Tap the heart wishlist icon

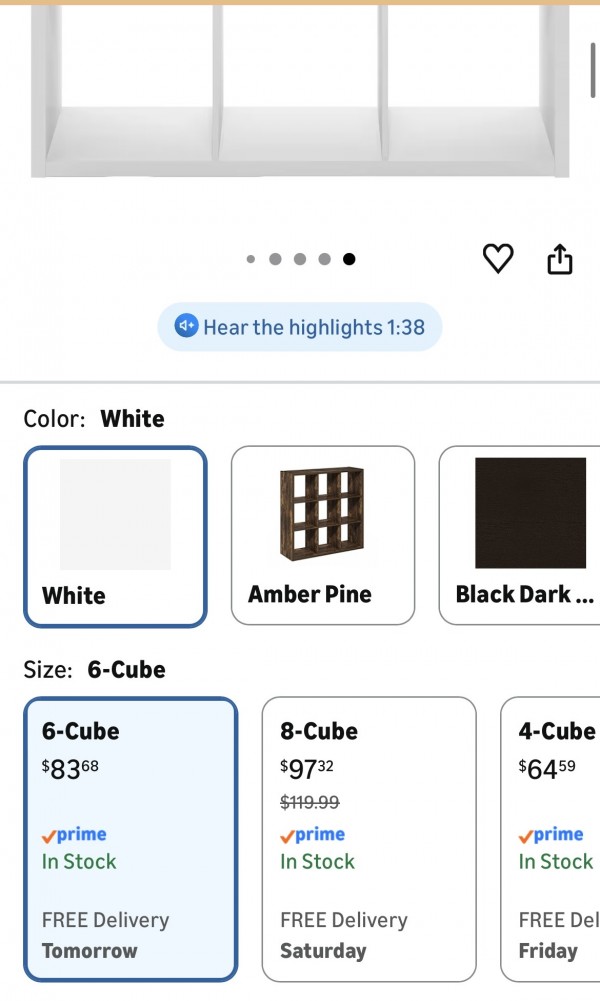click(498, 259)
